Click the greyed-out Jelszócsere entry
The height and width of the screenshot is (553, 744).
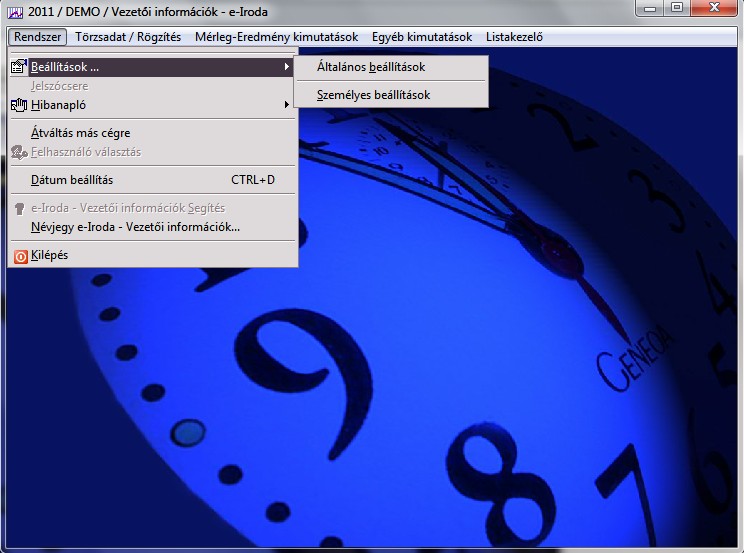60,86
